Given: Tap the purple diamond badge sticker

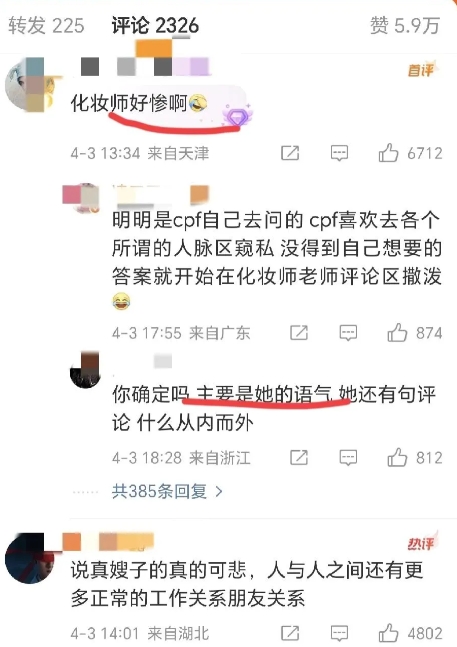Looking at the screenshot, I should pos(237,116).
